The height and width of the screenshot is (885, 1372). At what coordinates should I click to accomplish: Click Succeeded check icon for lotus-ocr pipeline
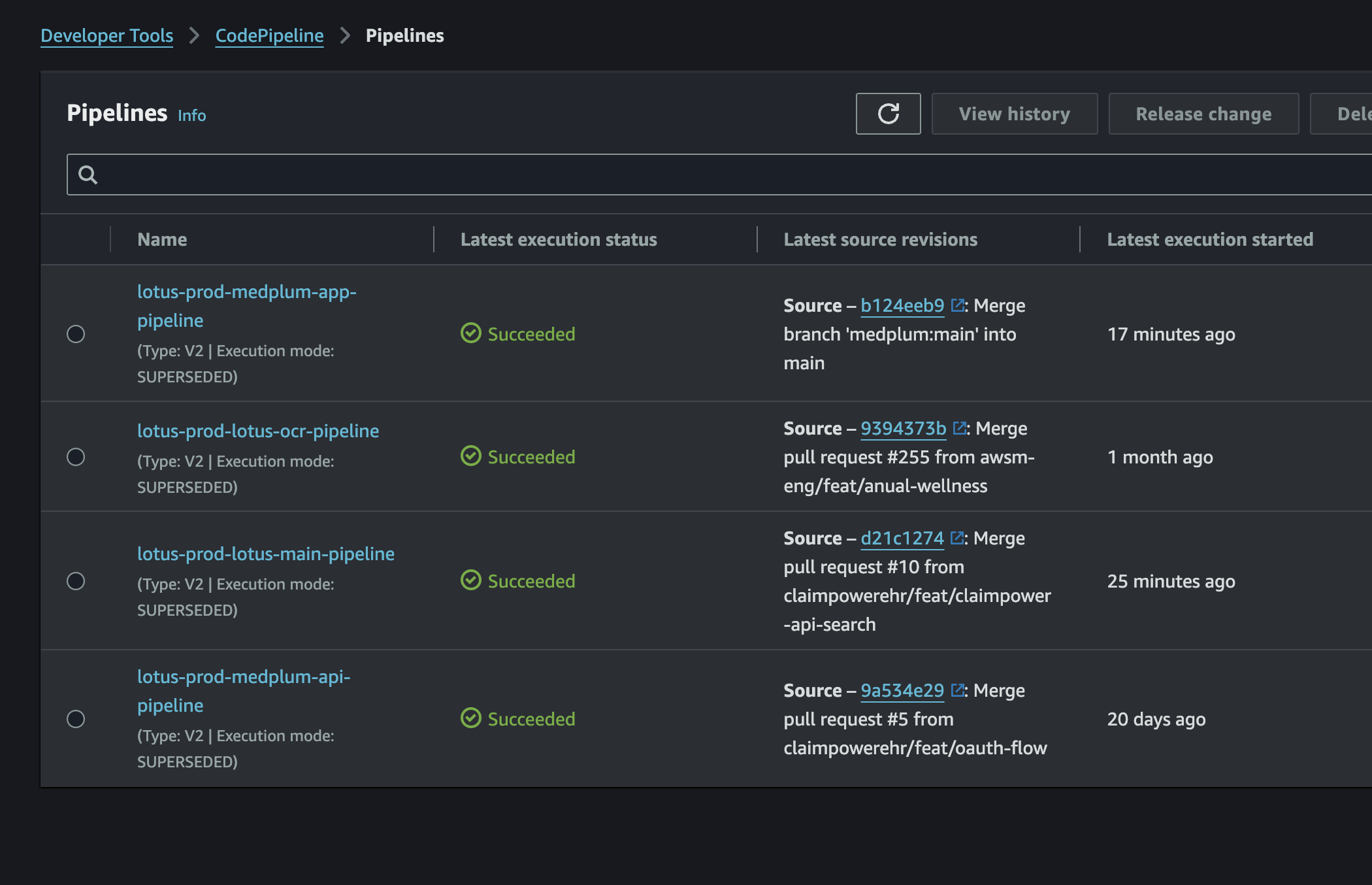coord(470,456)
